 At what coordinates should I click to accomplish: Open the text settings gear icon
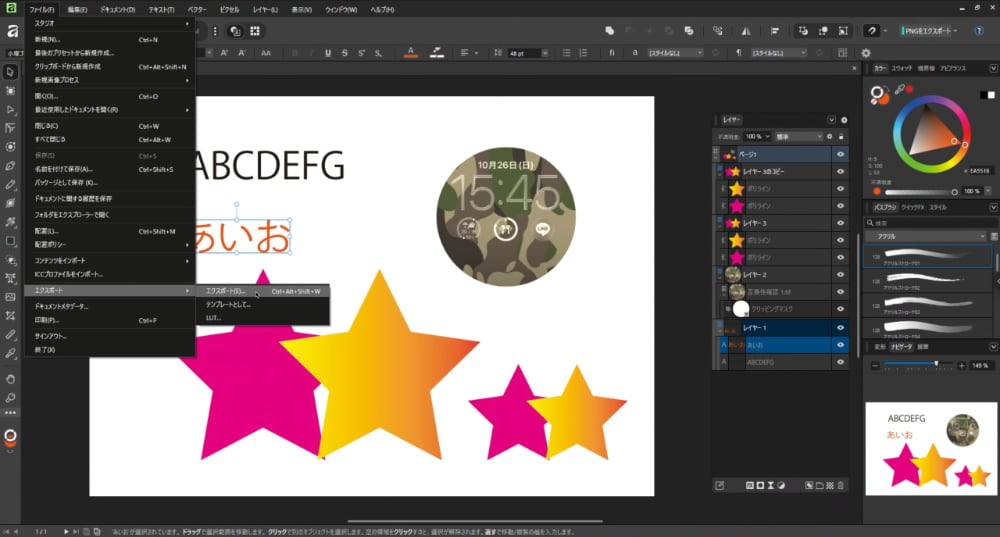click(866, 53)
